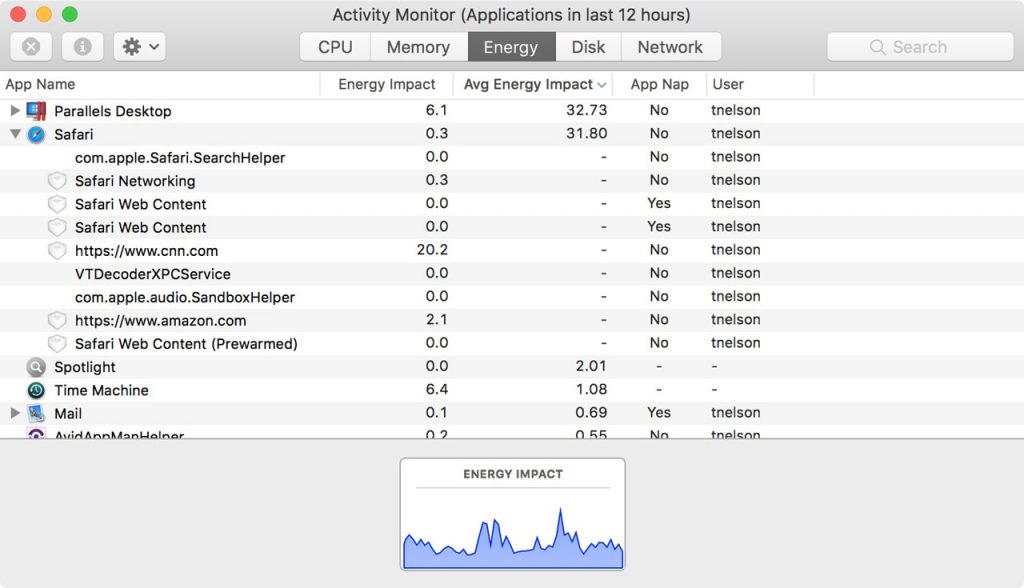This screenshot has width=1024, height=588.
Task: Click the User column header
Action: pos(760,84)
